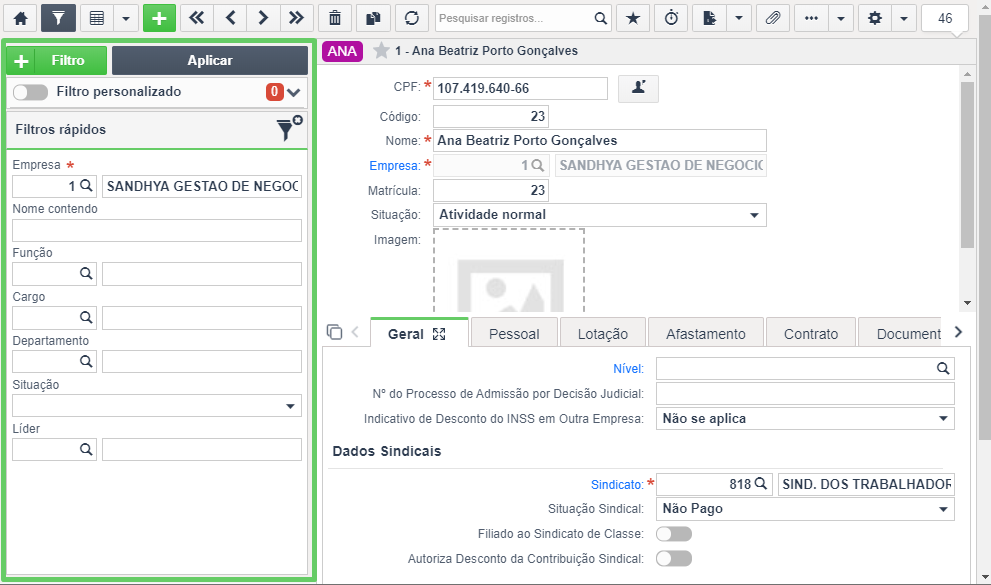Click the Nível lookup magnifier

coord(943,368)
